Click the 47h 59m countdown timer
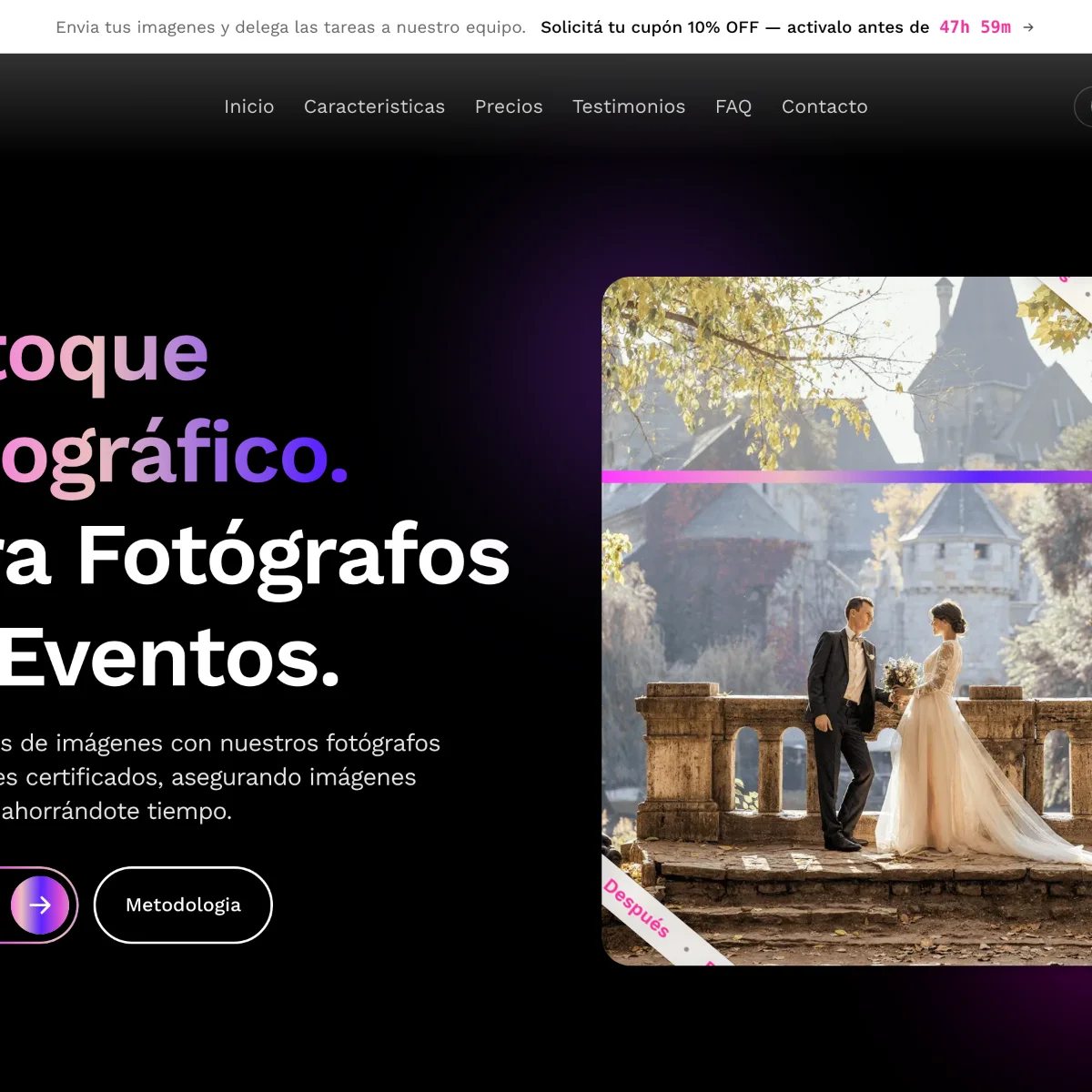This screenshot has height=1092, width=1092. point(976,27)
